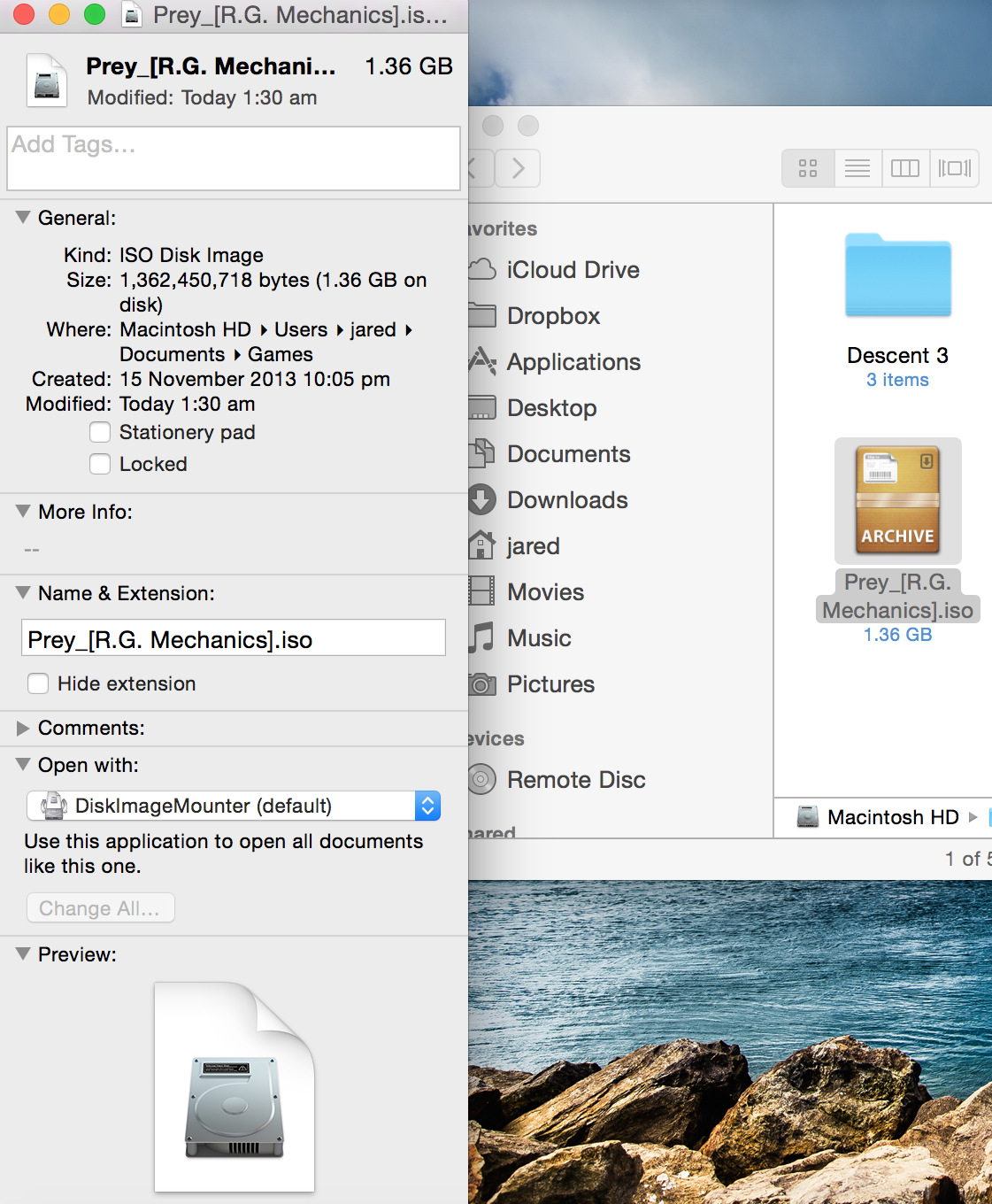The height and width of the screenshot is (1204, 992).
Task: Collapse the General section
Action: [23, 217]
